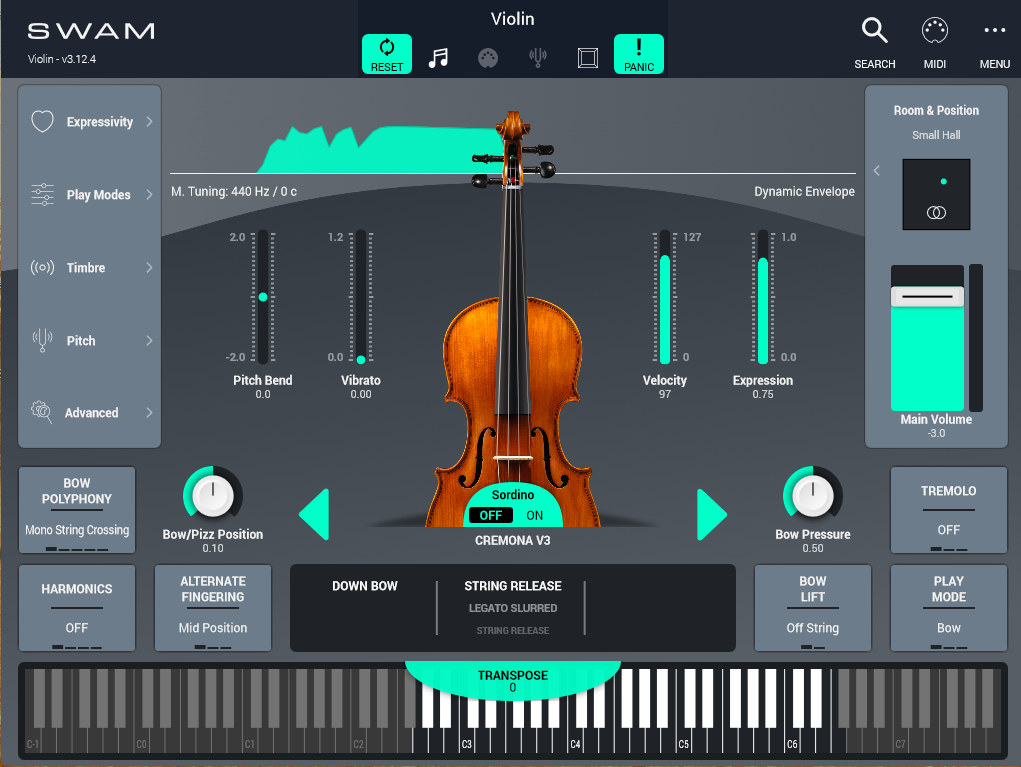Click TRANSPOSE control

coord(512,680)
